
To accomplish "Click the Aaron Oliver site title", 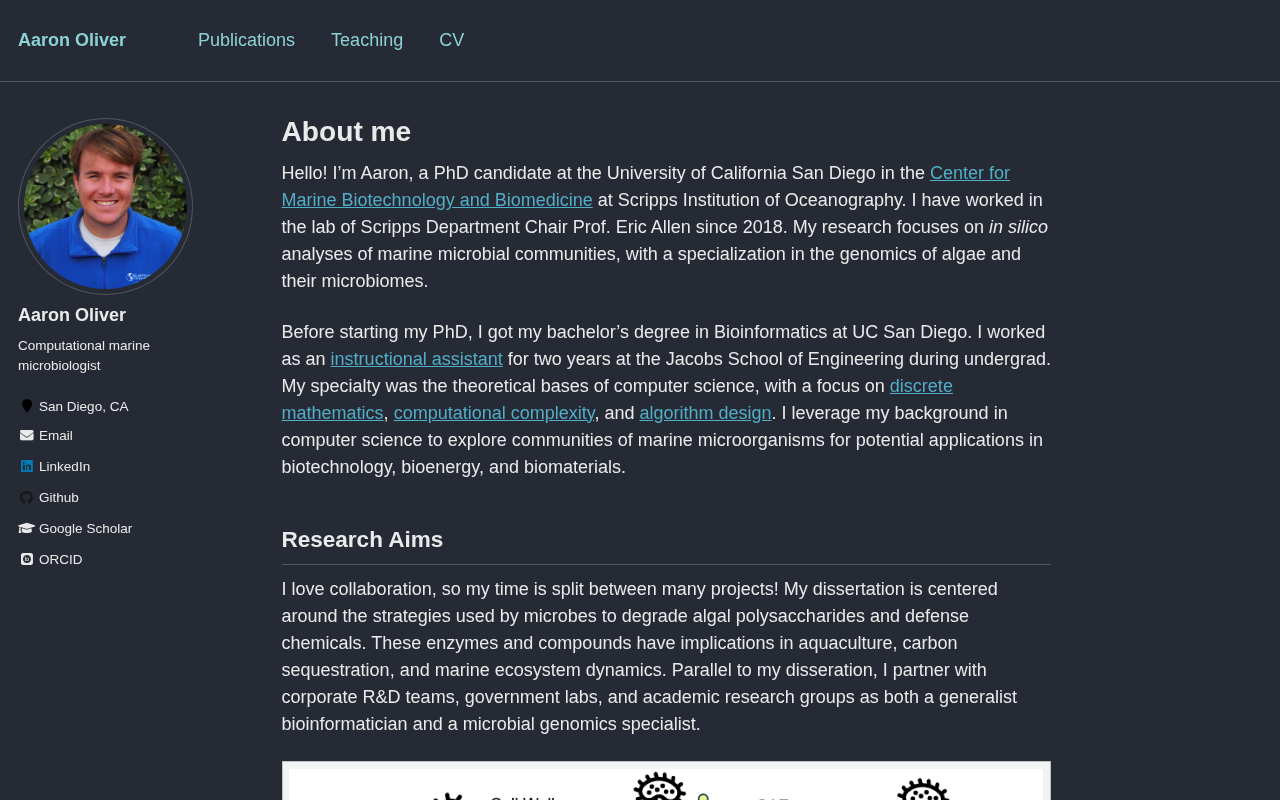I will coord(72,40).
